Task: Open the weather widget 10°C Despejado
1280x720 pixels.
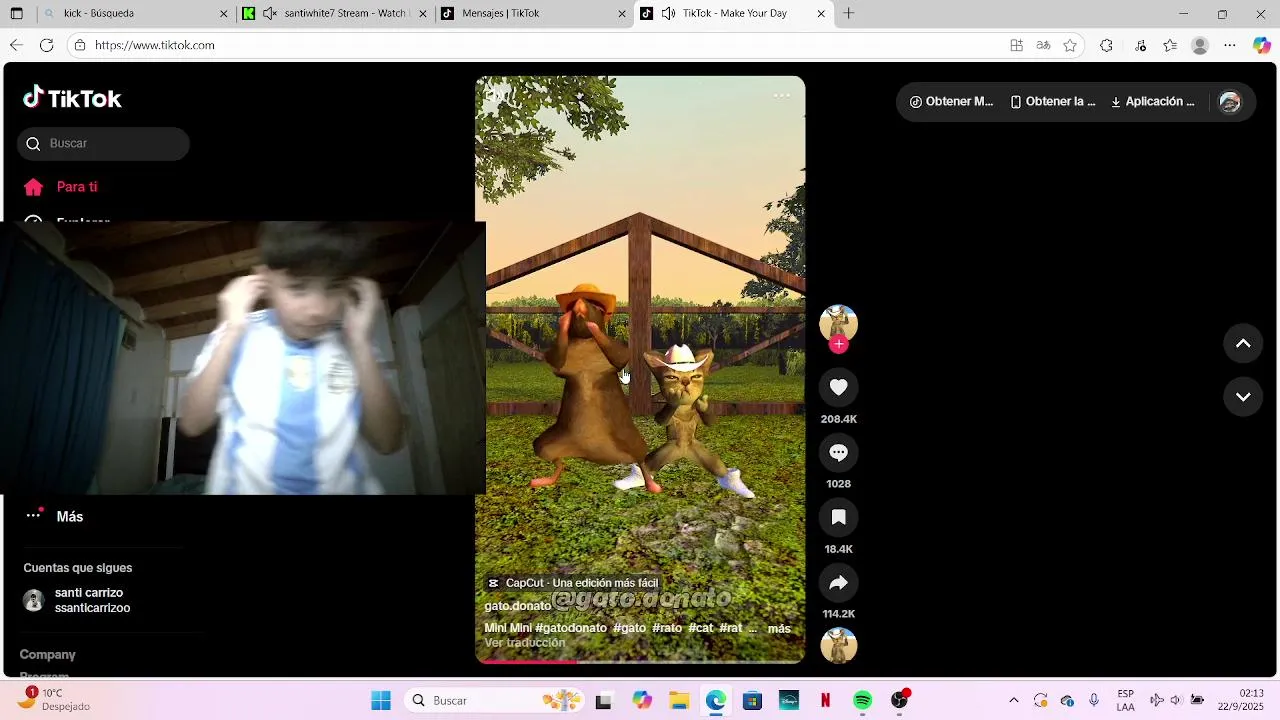Action: coord(56,699)
